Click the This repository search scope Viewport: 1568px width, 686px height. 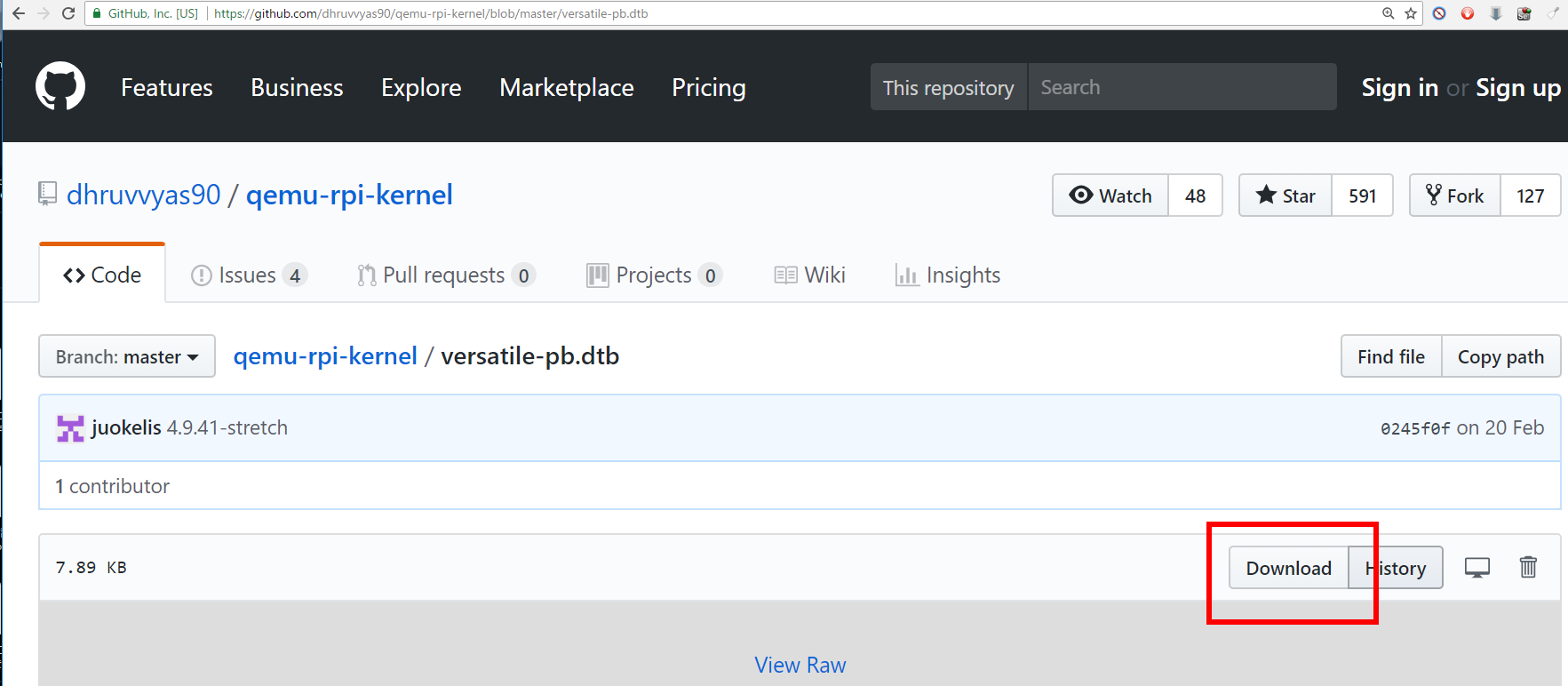point(948,87)
